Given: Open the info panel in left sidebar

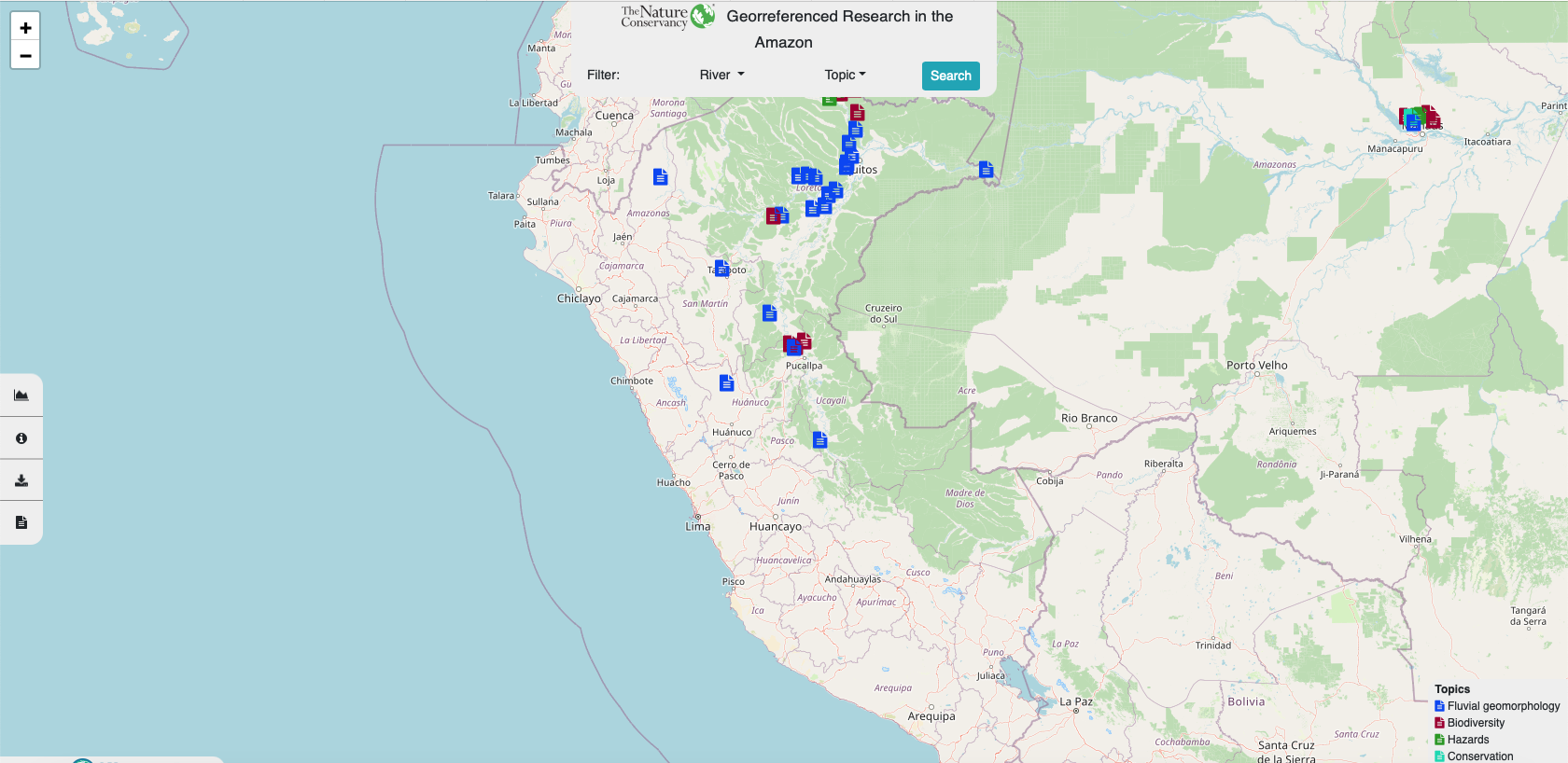Looking at the screenshot, I should [x=21, y=438].
